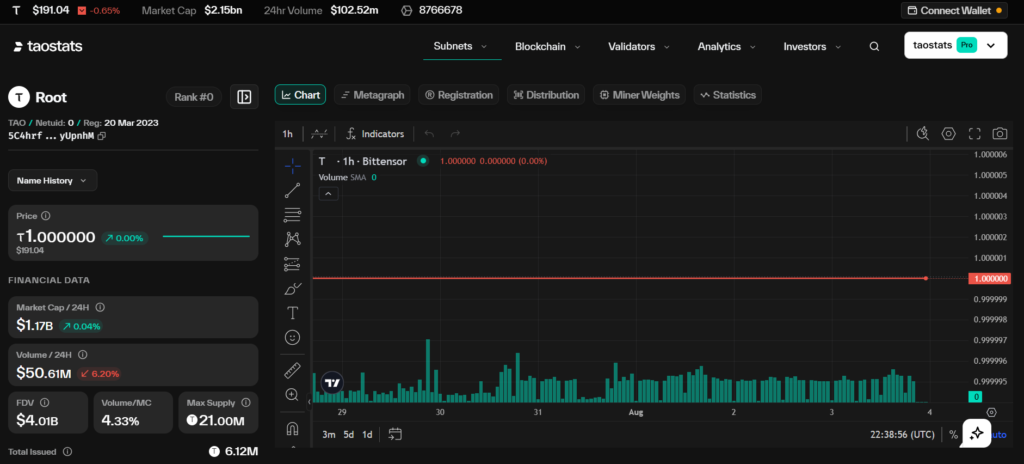Set chart range to 3m
The width and height of the screenshot is (1024, 464).
tap(329, 434)
